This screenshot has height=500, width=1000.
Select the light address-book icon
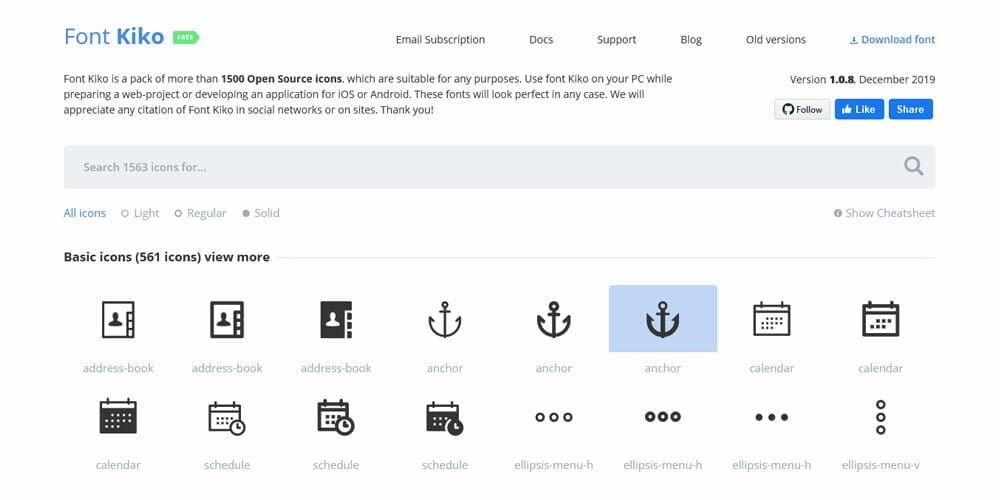[118, 320]
